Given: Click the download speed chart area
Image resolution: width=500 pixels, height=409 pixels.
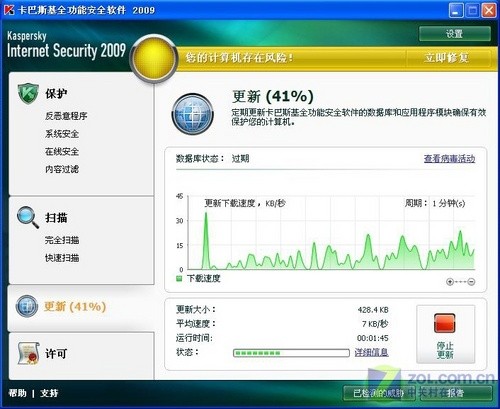Looking at the screenshot, I should tap(331, 233).
